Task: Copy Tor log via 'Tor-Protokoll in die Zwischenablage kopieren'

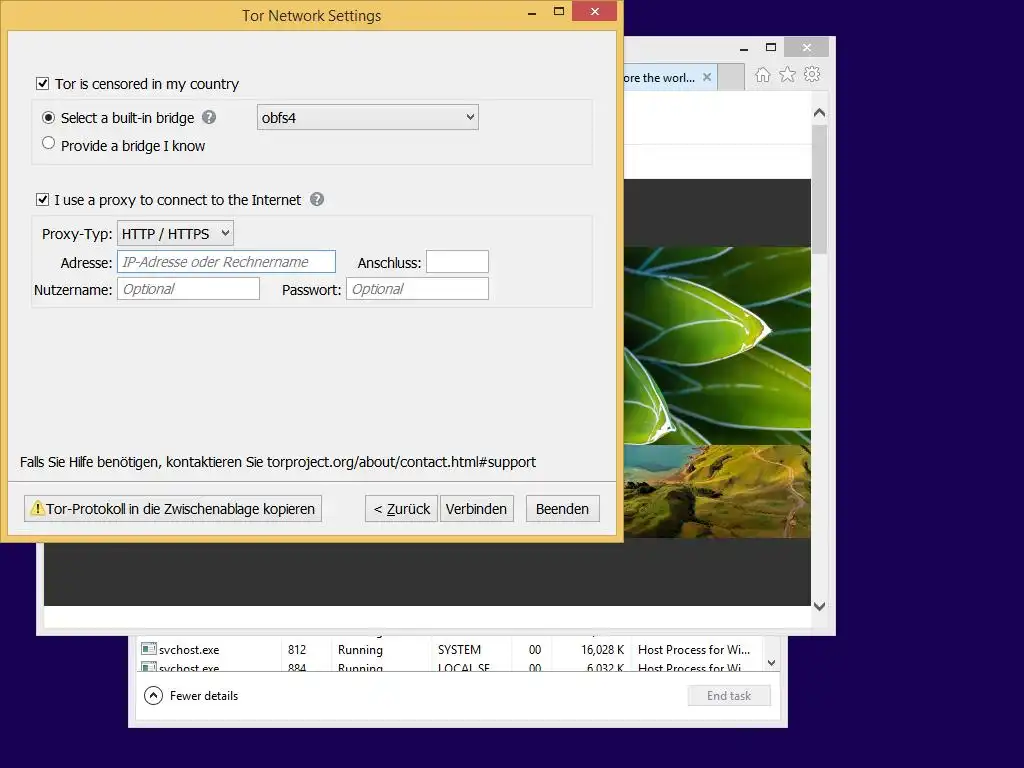Action: [x=173, y=509]
